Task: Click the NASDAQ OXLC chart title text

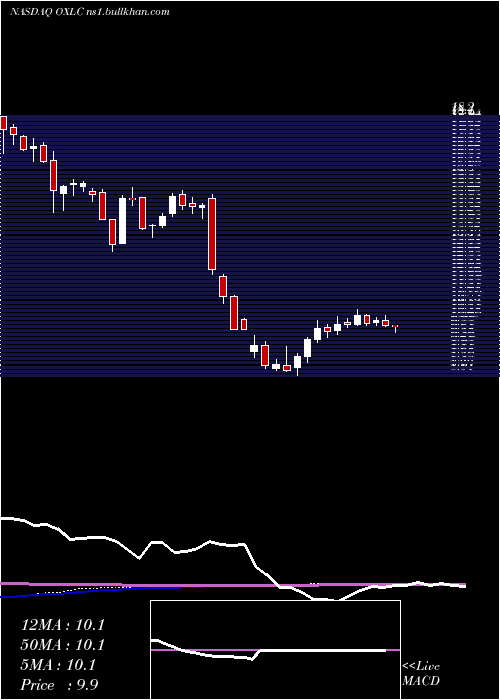Action: click(89, 12)
